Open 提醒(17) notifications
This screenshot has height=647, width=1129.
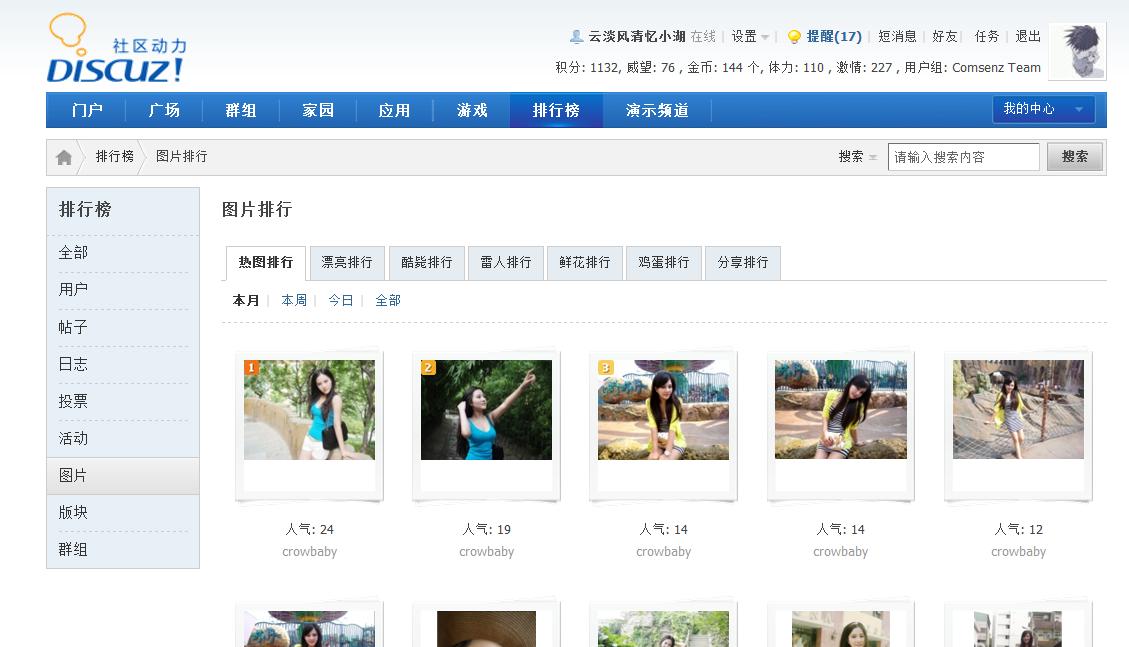[834, 37]
